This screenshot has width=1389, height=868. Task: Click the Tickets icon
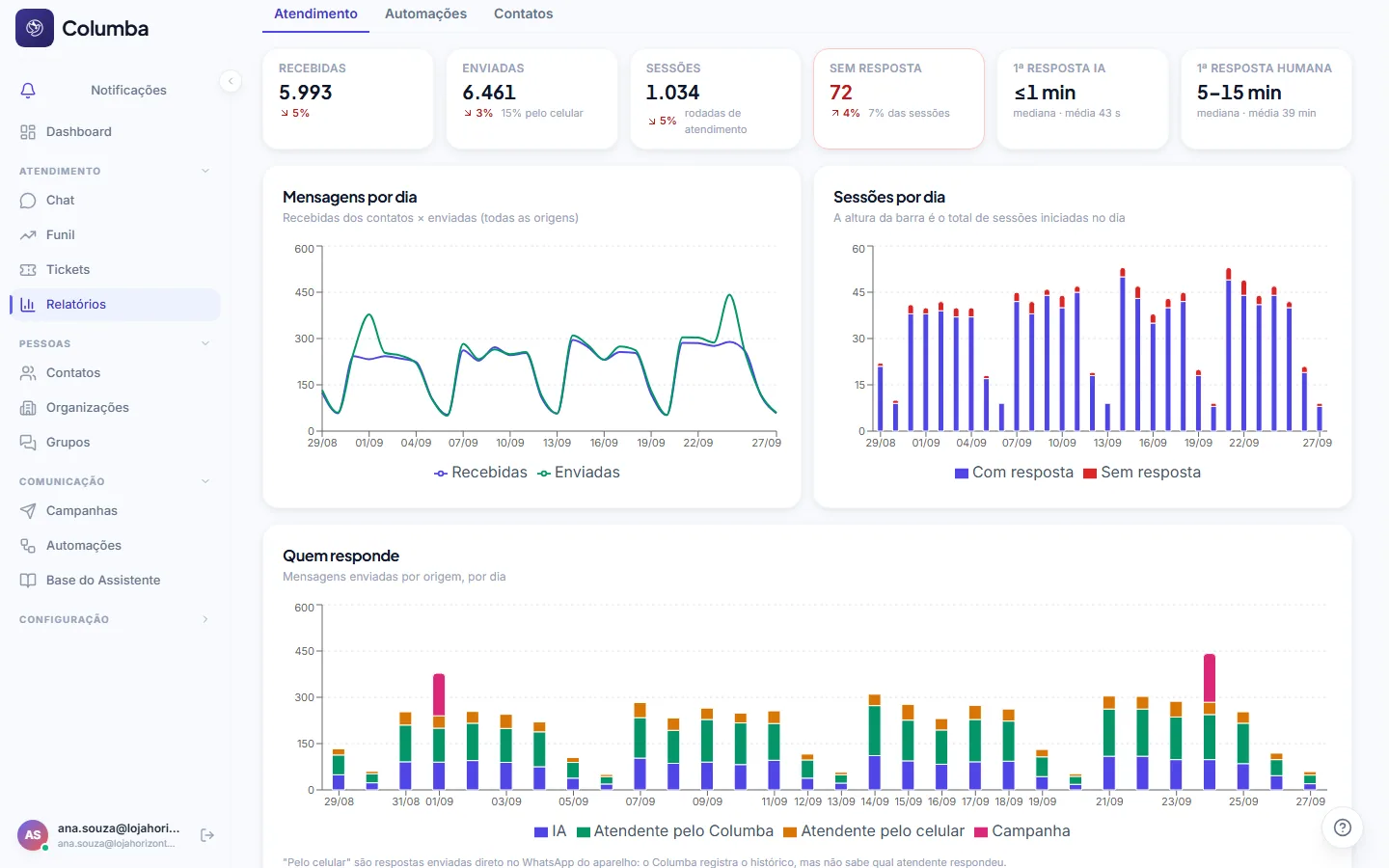[28, 270]
